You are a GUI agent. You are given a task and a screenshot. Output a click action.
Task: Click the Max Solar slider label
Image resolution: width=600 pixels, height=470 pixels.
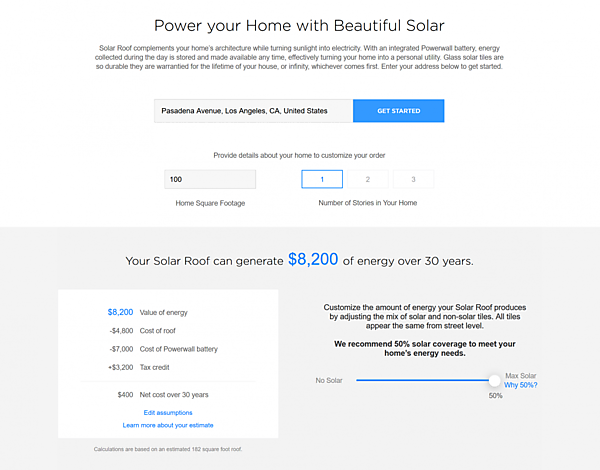(521, 375)
